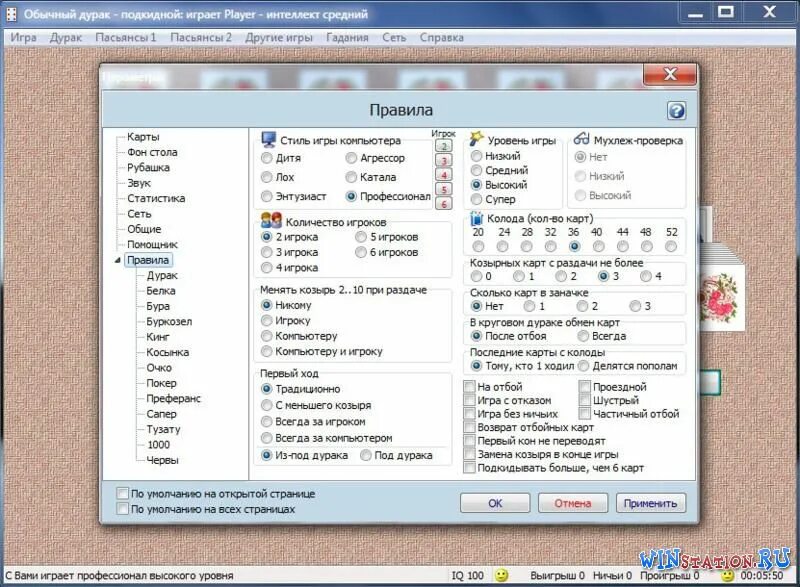Viewport: 800px width, 587px height.
Task: Select Компьютеру trump change option
Action: tap(299, 336)
